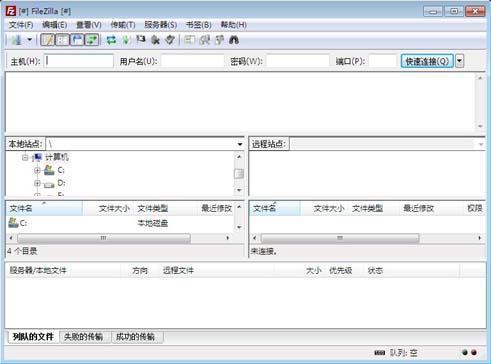Open the 书签(B) menu
This screenshot has width=491, height=364.
pyautogui.click(x=199, y=25)
